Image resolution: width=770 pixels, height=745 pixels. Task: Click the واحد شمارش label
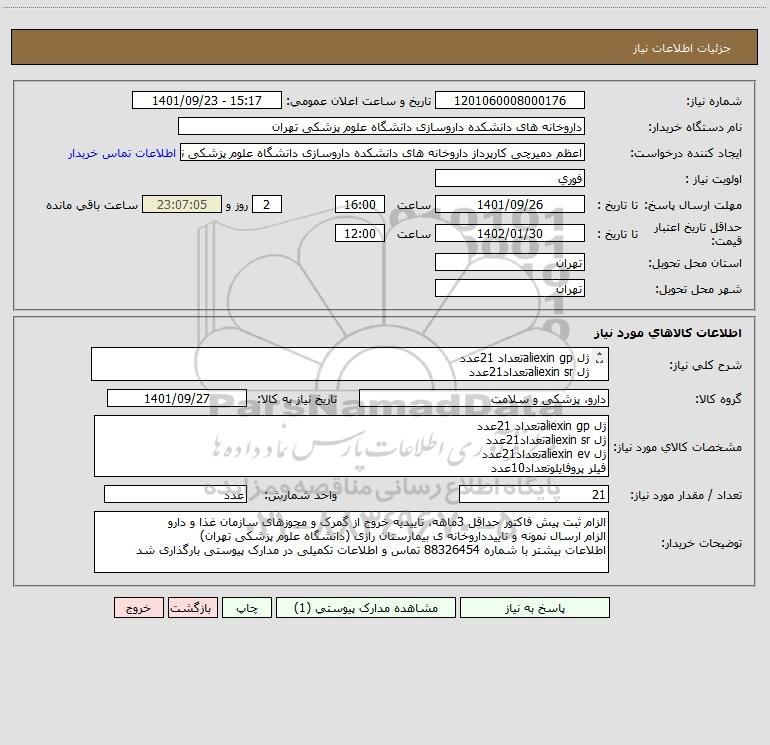tap(301, 495)
